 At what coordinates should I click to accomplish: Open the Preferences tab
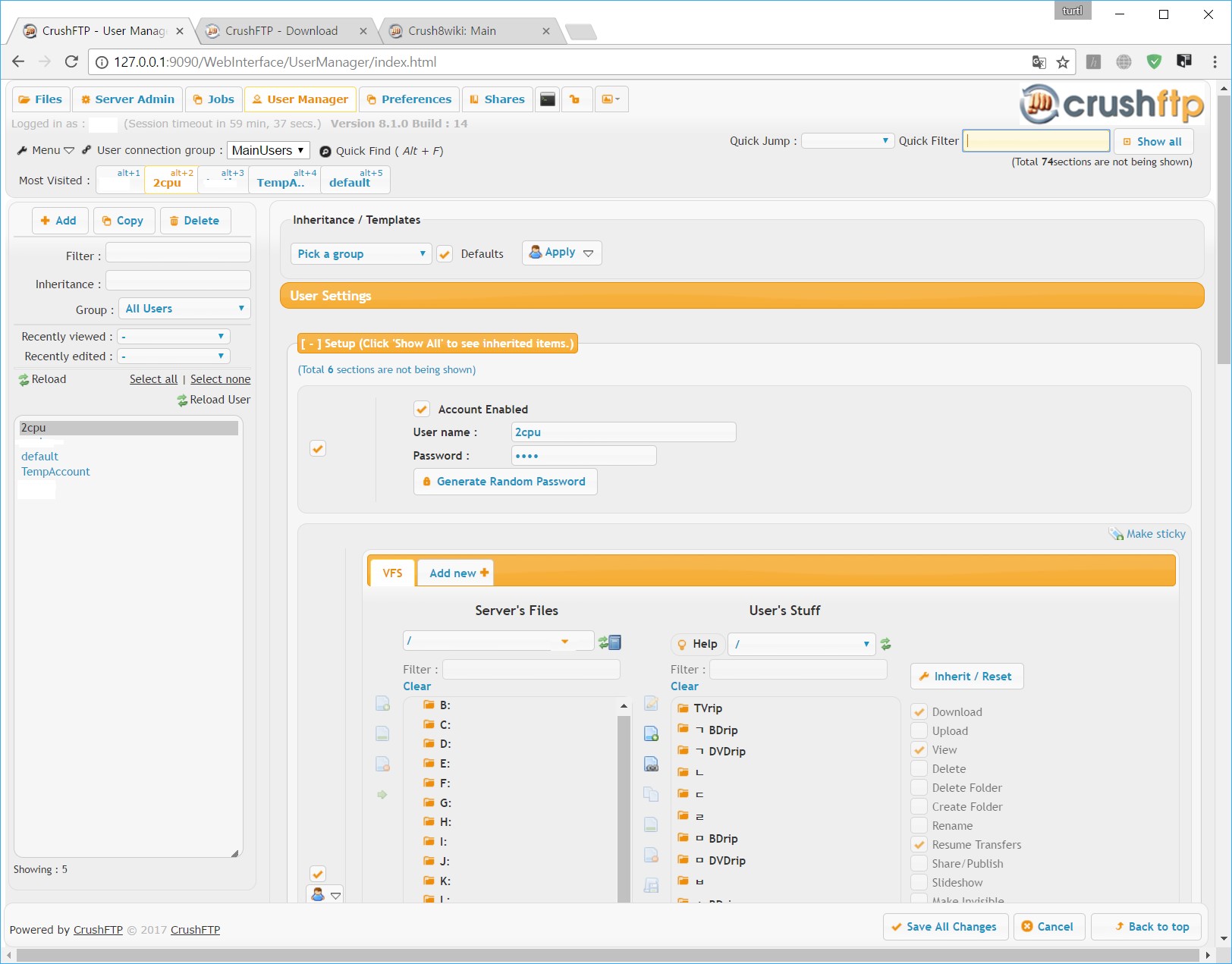[x=409, y=99]
